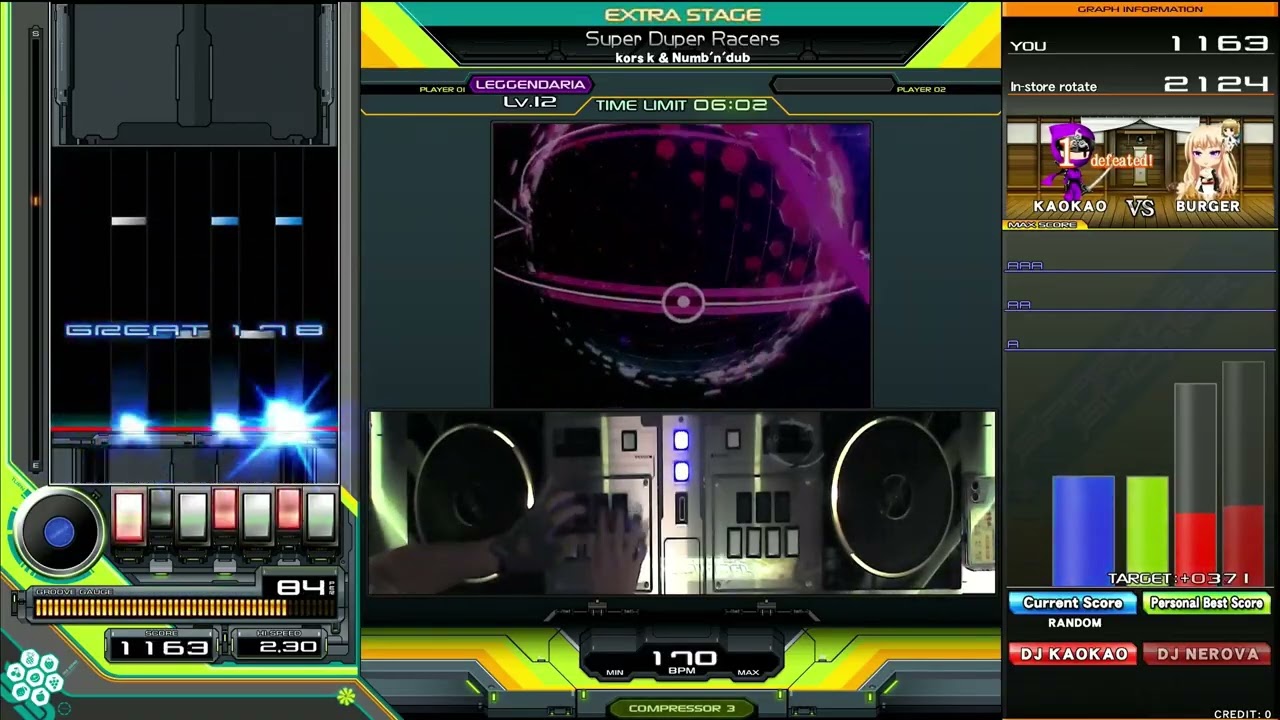Click the AAA grade line label
The image size is (1280, 720).
[1025, 266]
